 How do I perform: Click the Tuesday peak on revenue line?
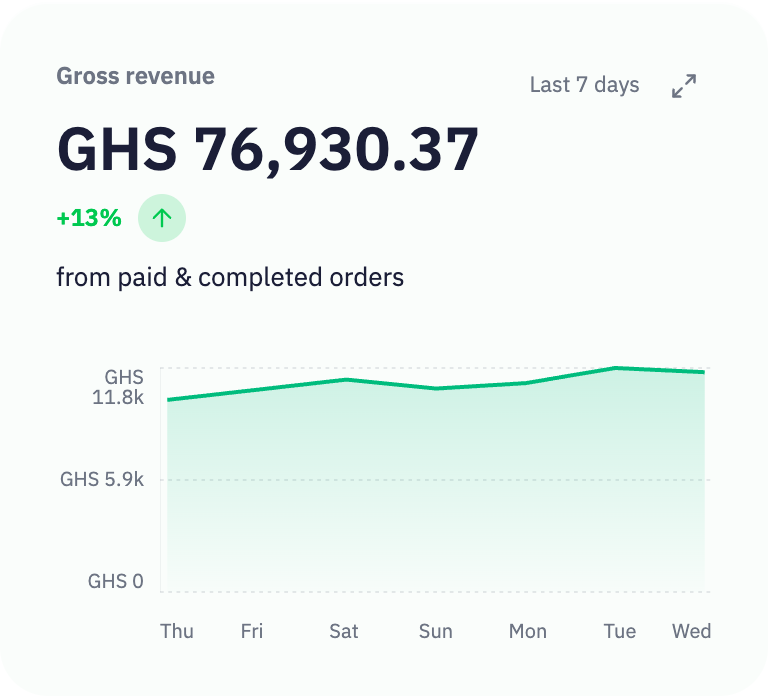pos(615,368)
